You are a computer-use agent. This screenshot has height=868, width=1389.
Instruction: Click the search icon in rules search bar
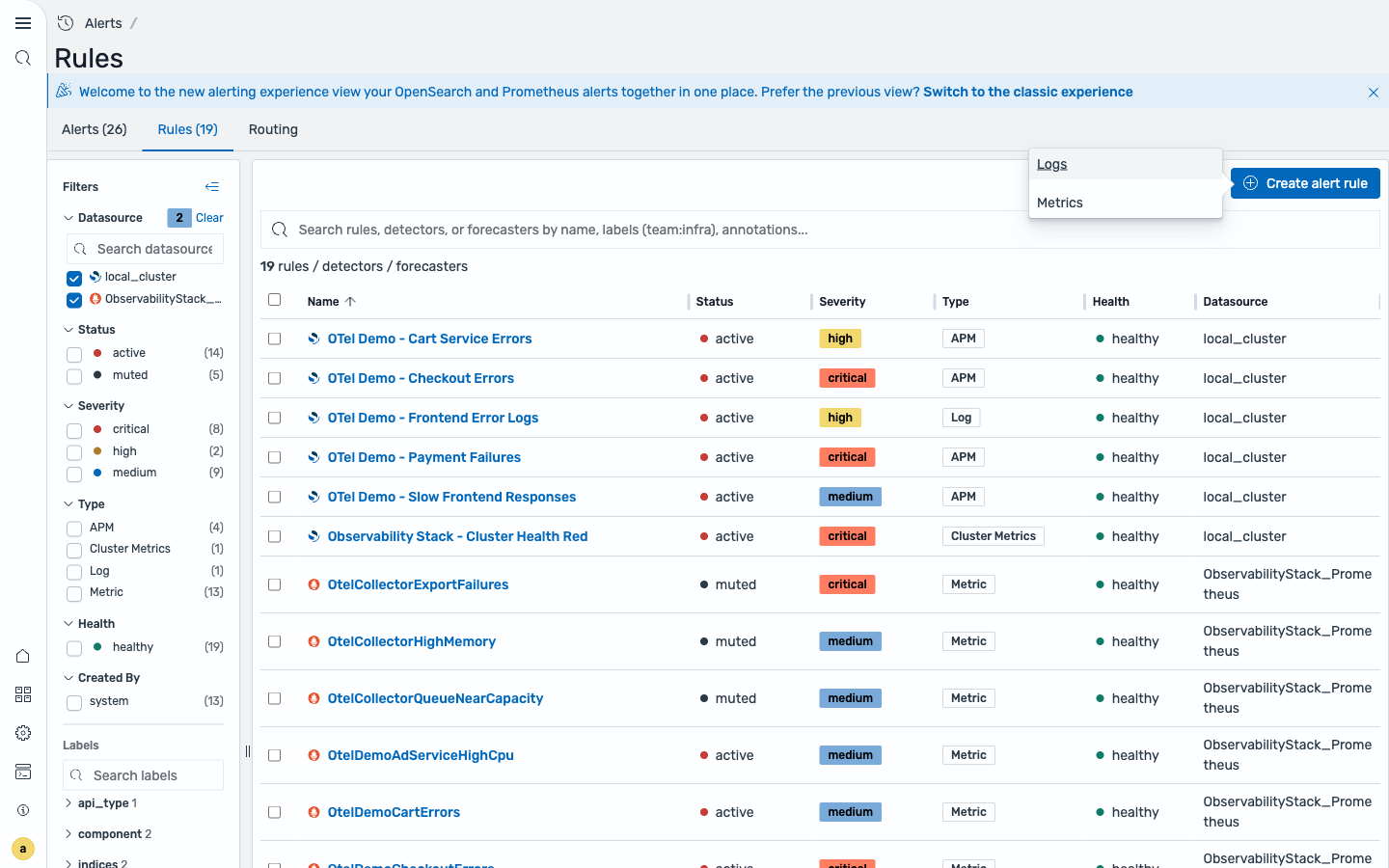(280, 230)
